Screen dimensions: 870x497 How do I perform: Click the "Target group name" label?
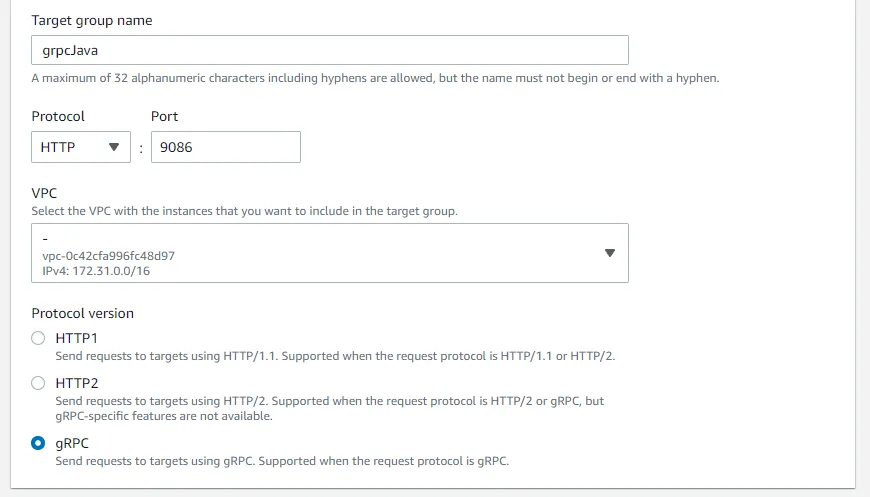tap(92, 20)
